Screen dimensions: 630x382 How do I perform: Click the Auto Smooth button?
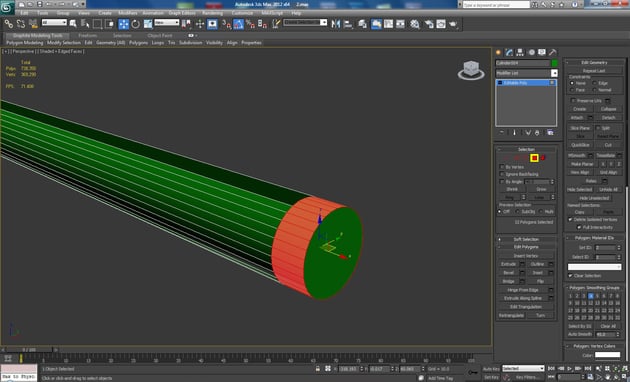(580, 334)
